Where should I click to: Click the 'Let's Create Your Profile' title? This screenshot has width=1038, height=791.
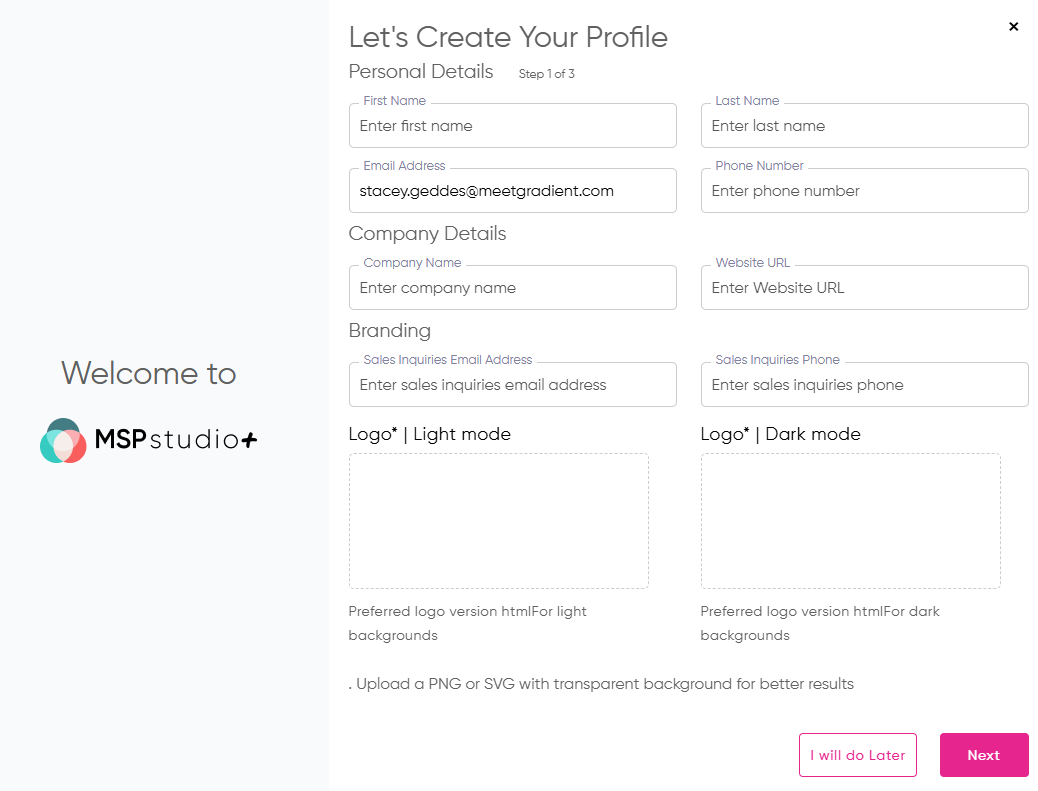coord(508,37)
